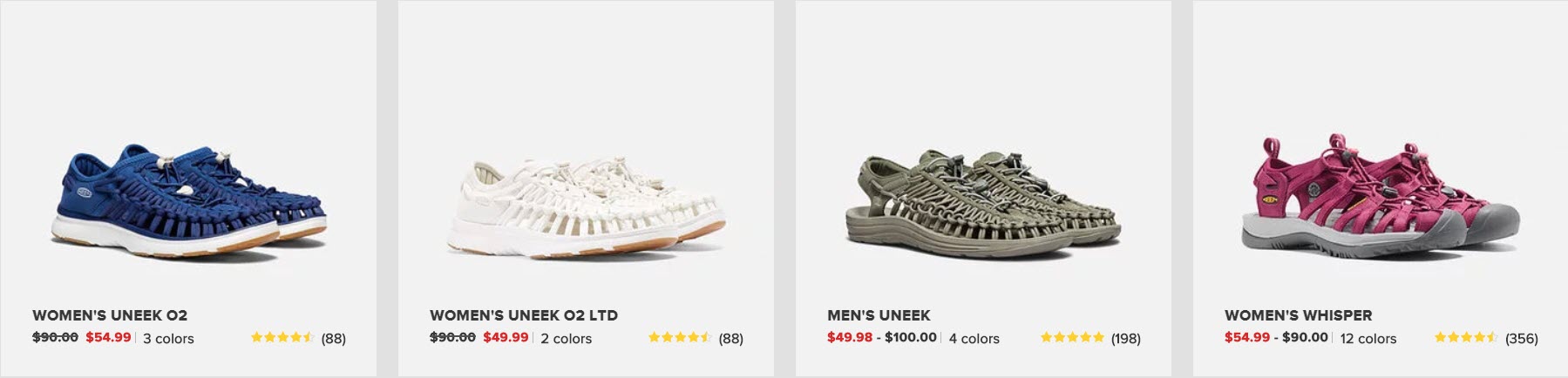Click star rating for Women's Uneek O2
This screenshot has width=1568, height=378.
(x=282, y=338)
